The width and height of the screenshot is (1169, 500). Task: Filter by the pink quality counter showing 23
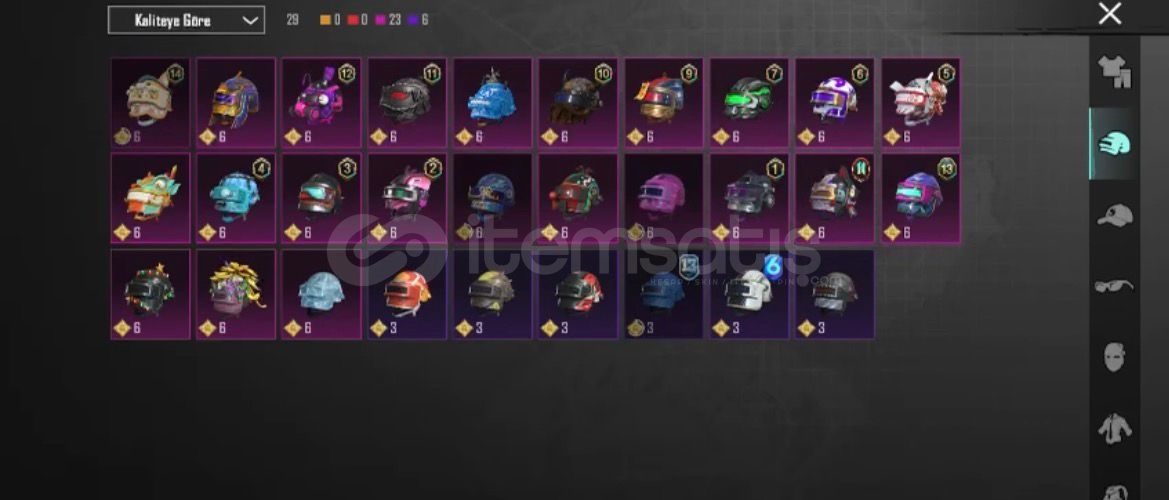point(388,20)
